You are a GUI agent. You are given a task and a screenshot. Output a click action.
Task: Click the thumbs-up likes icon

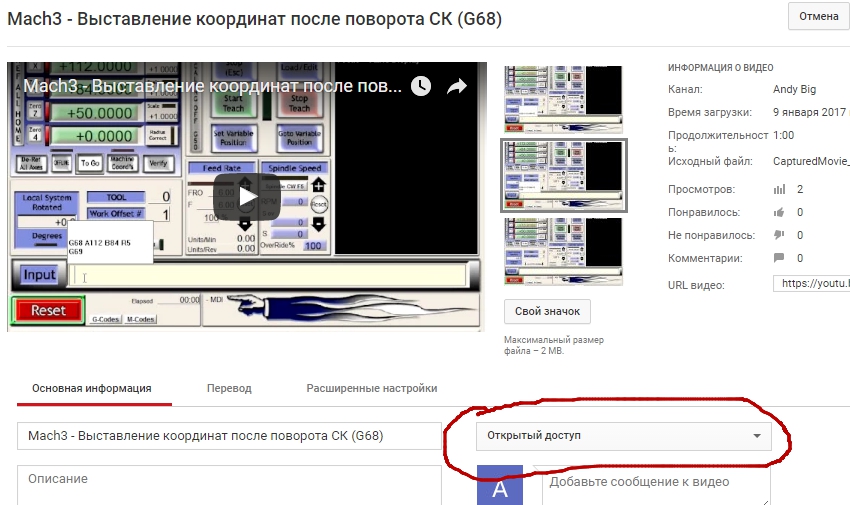(779, 212)
